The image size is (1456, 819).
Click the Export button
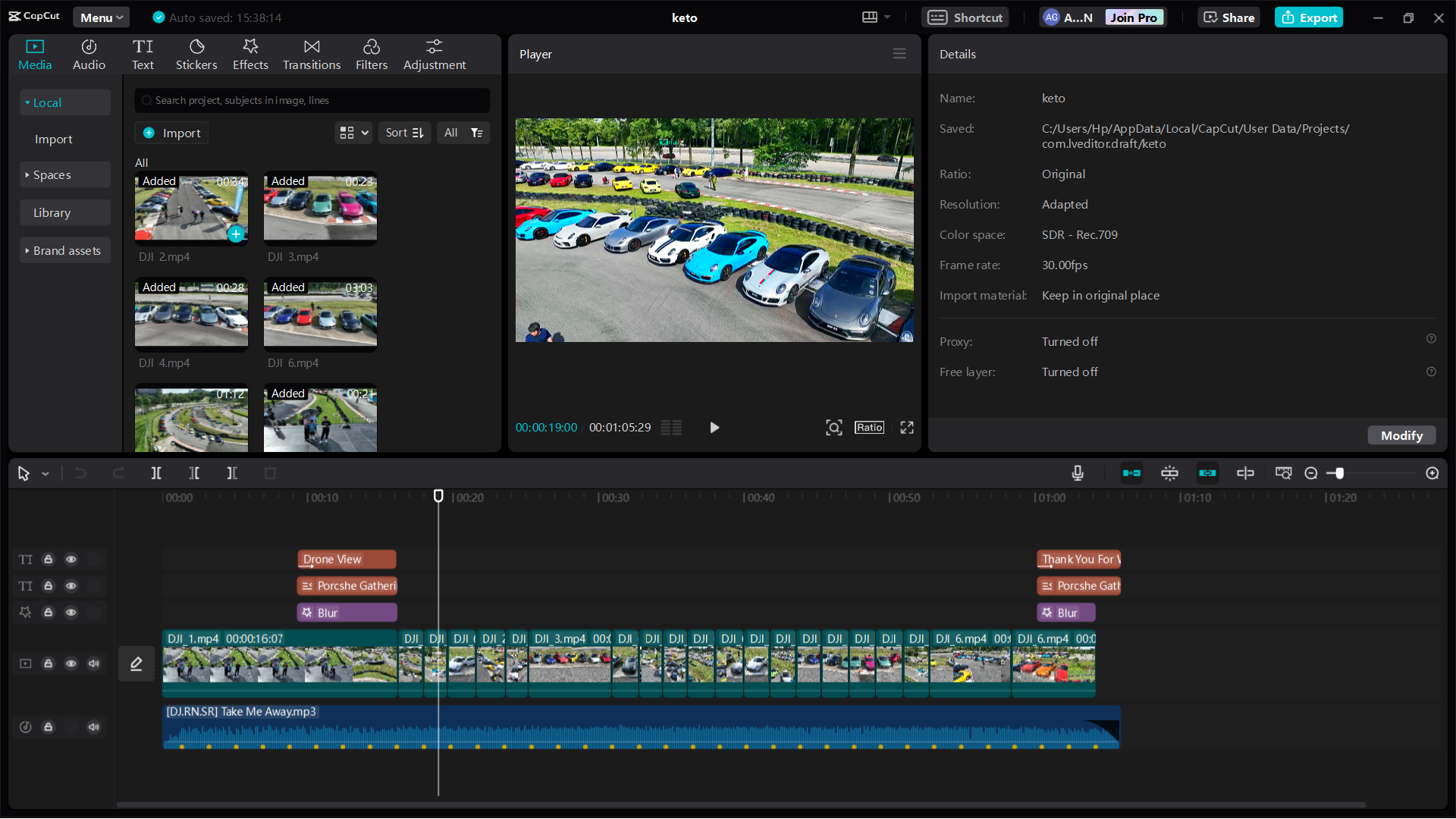pyautogui.click(x=1309, y=17)
